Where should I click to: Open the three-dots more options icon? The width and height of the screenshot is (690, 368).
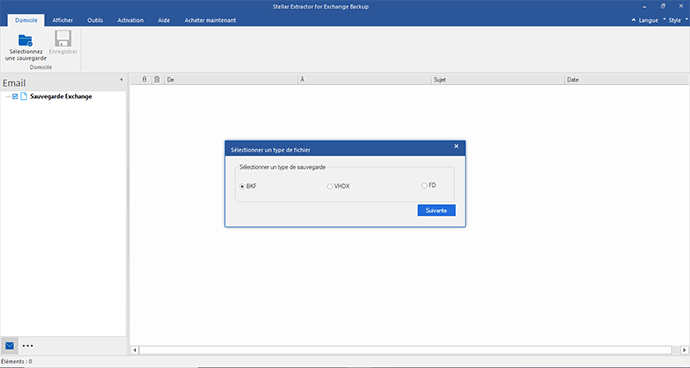[x=28, y=346]
